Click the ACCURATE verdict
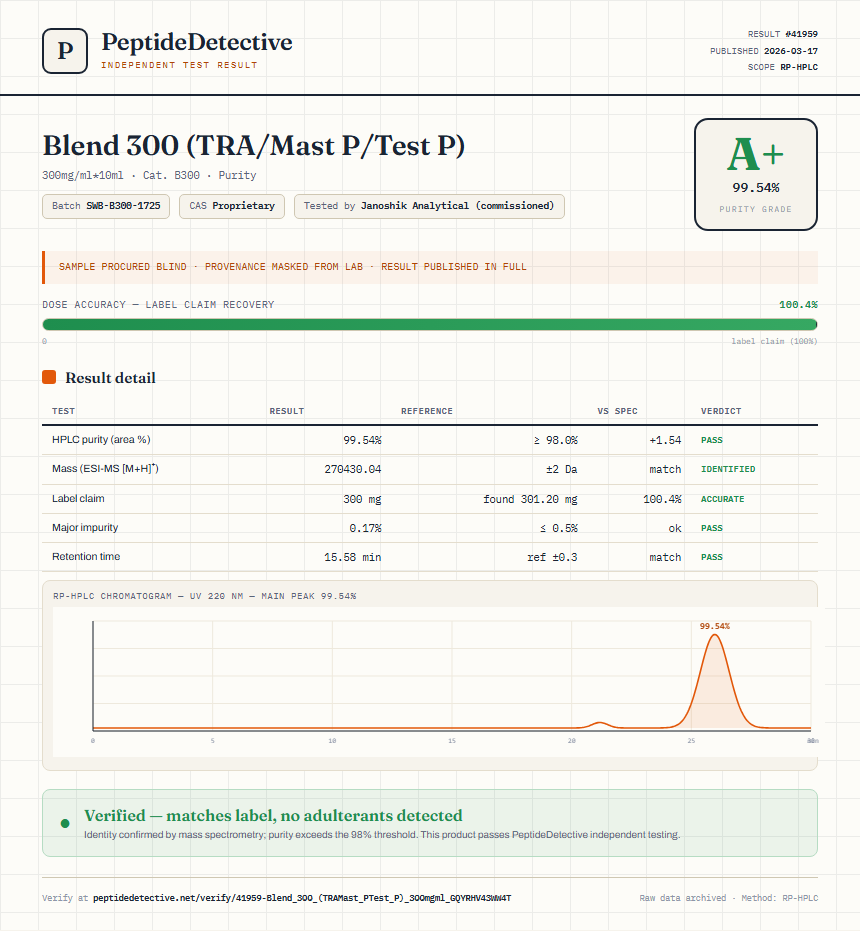This screenshot has width=860, height=931. (722, 499)
